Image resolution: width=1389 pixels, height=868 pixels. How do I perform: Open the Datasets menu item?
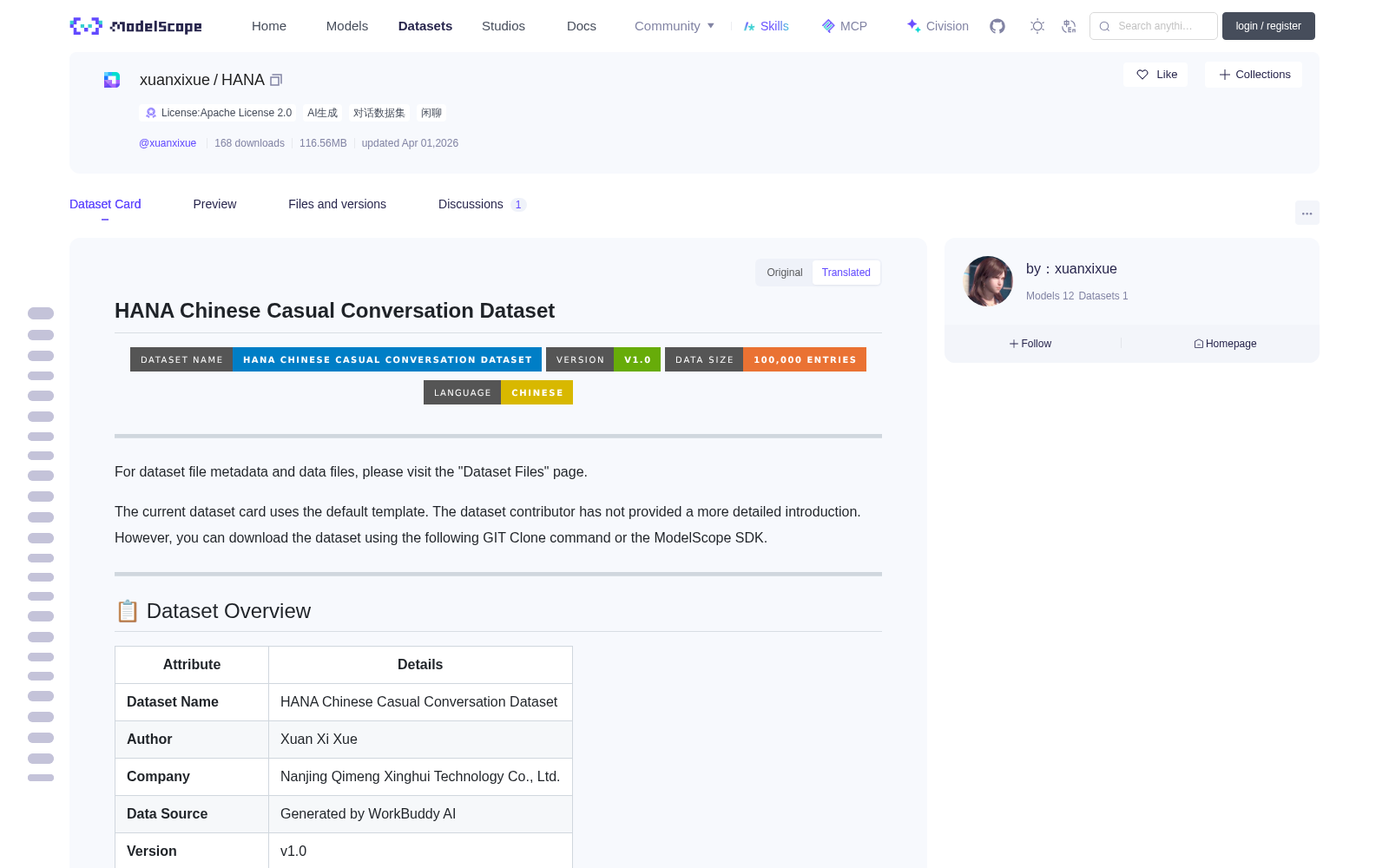[x=425, y=26]
